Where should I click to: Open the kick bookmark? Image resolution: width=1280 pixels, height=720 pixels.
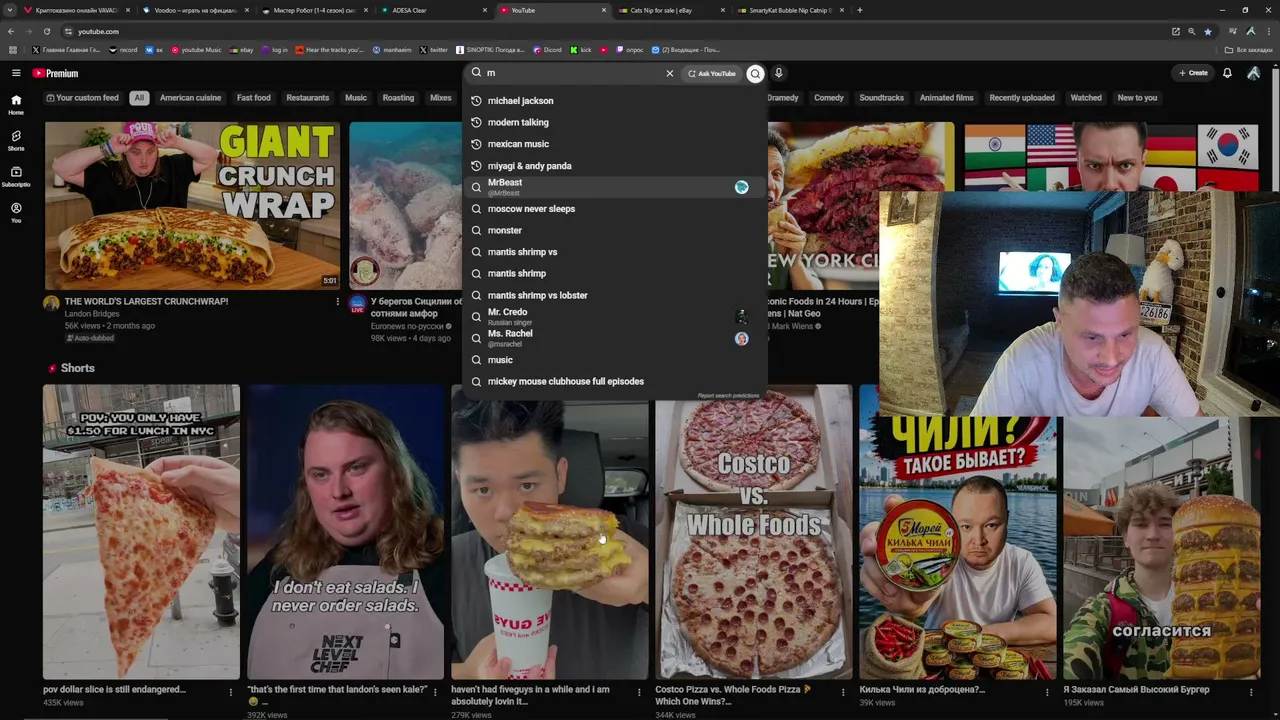(x=581, y=49)
